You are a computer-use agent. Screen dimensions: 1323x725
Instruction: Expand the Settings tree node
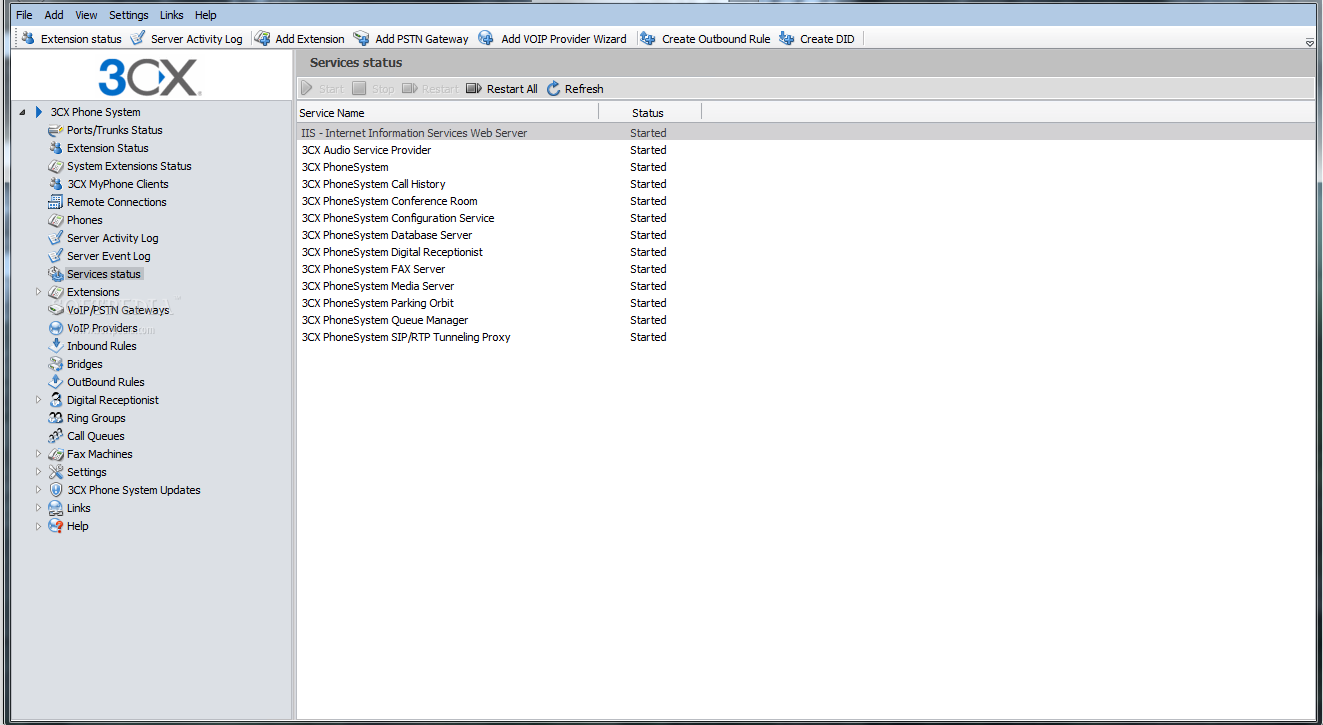39,472
